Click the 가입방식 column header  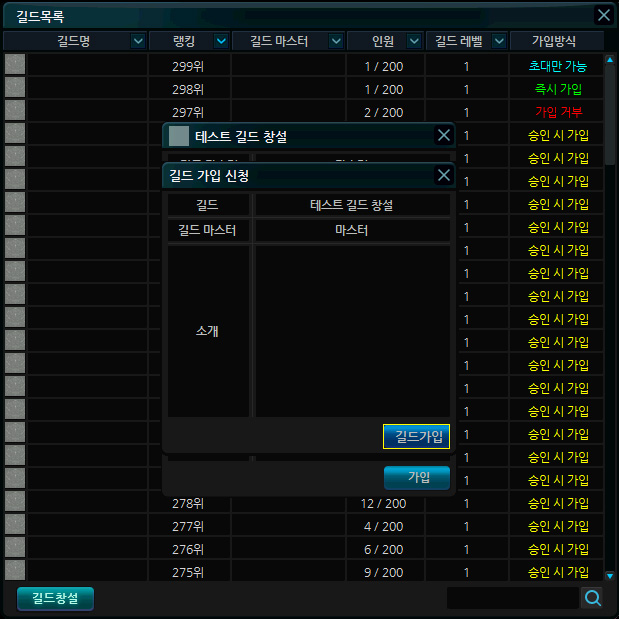coord(557,41)
